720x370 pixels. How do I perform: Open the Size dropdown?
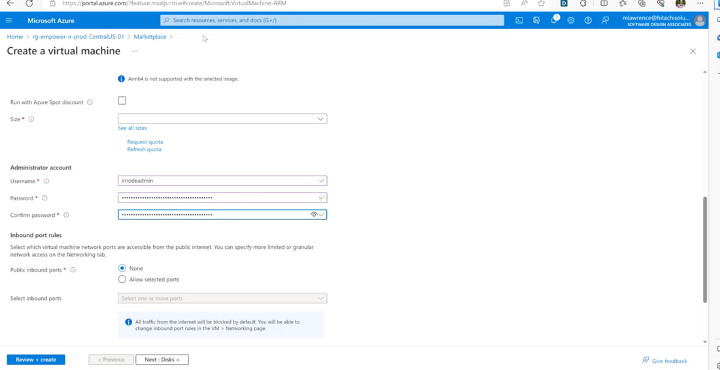click(222, 119)
